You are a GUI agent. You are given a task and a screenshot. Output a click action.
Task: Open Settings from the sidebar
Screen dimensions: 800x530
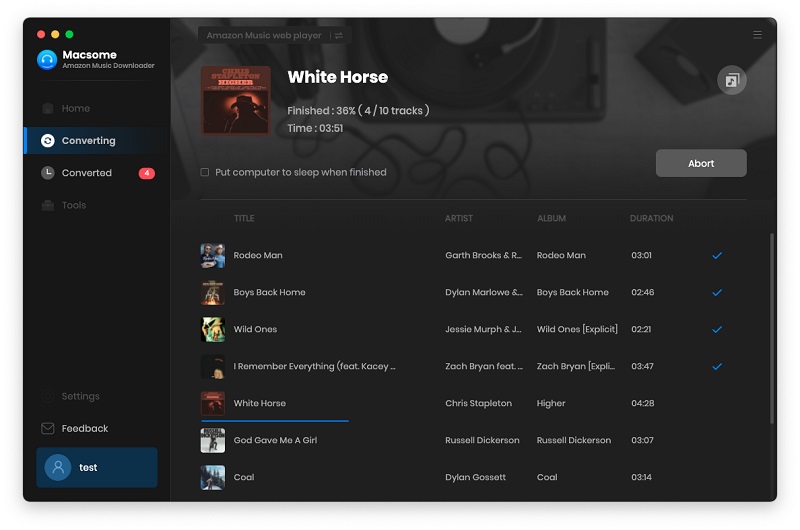(80, 396)
